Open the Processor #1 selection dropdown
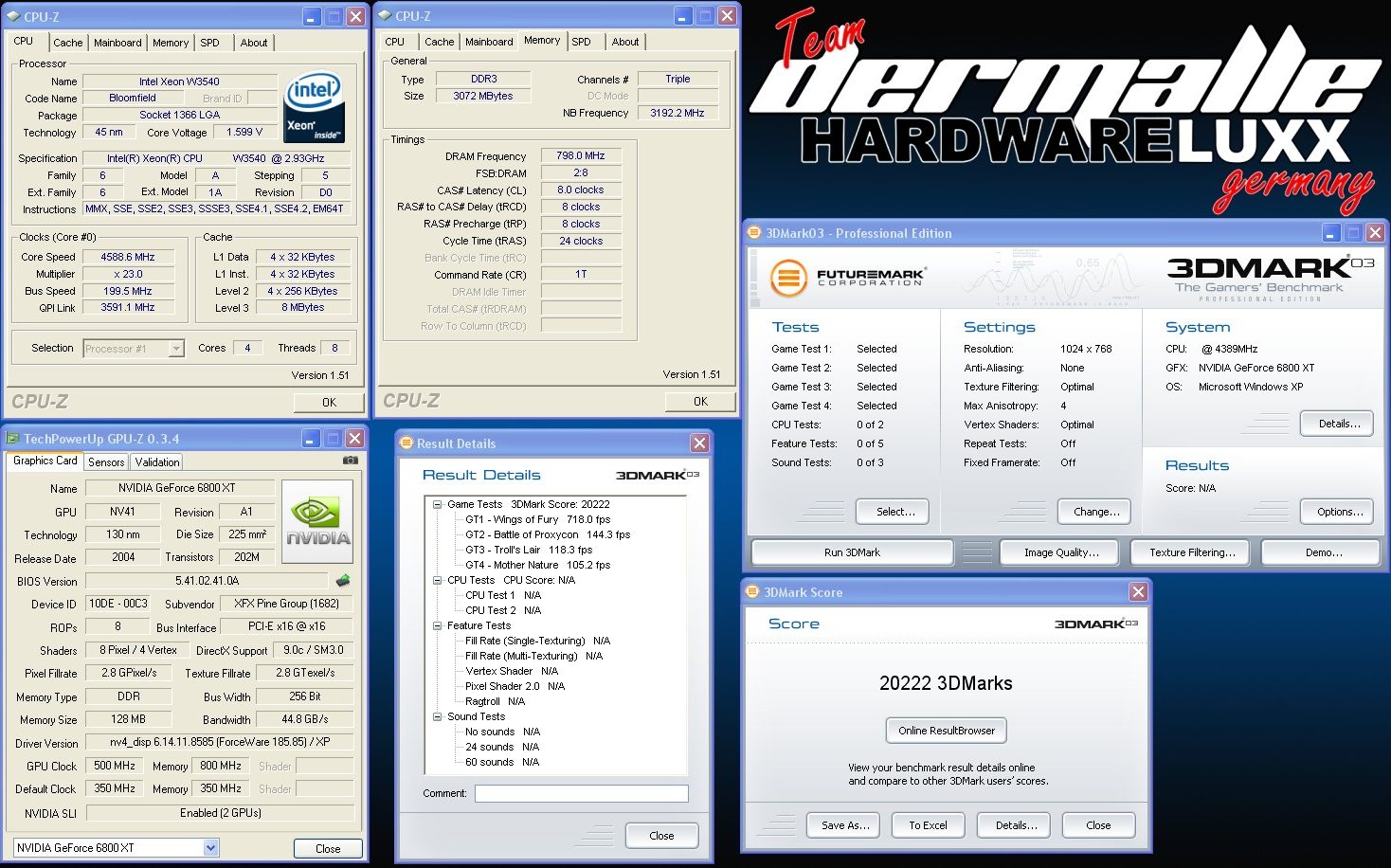The image size is (1391, 868). (x=176, y=349)
